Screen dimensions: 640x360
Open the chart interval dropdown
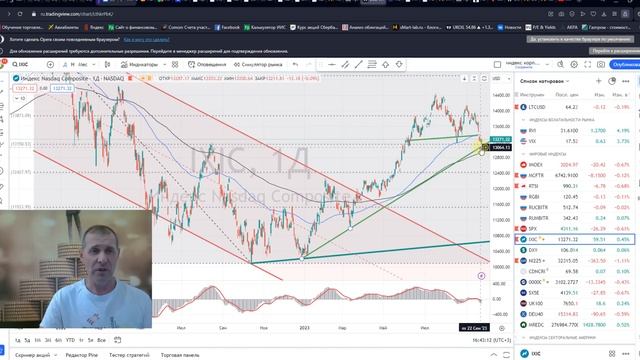pos(94,64)
